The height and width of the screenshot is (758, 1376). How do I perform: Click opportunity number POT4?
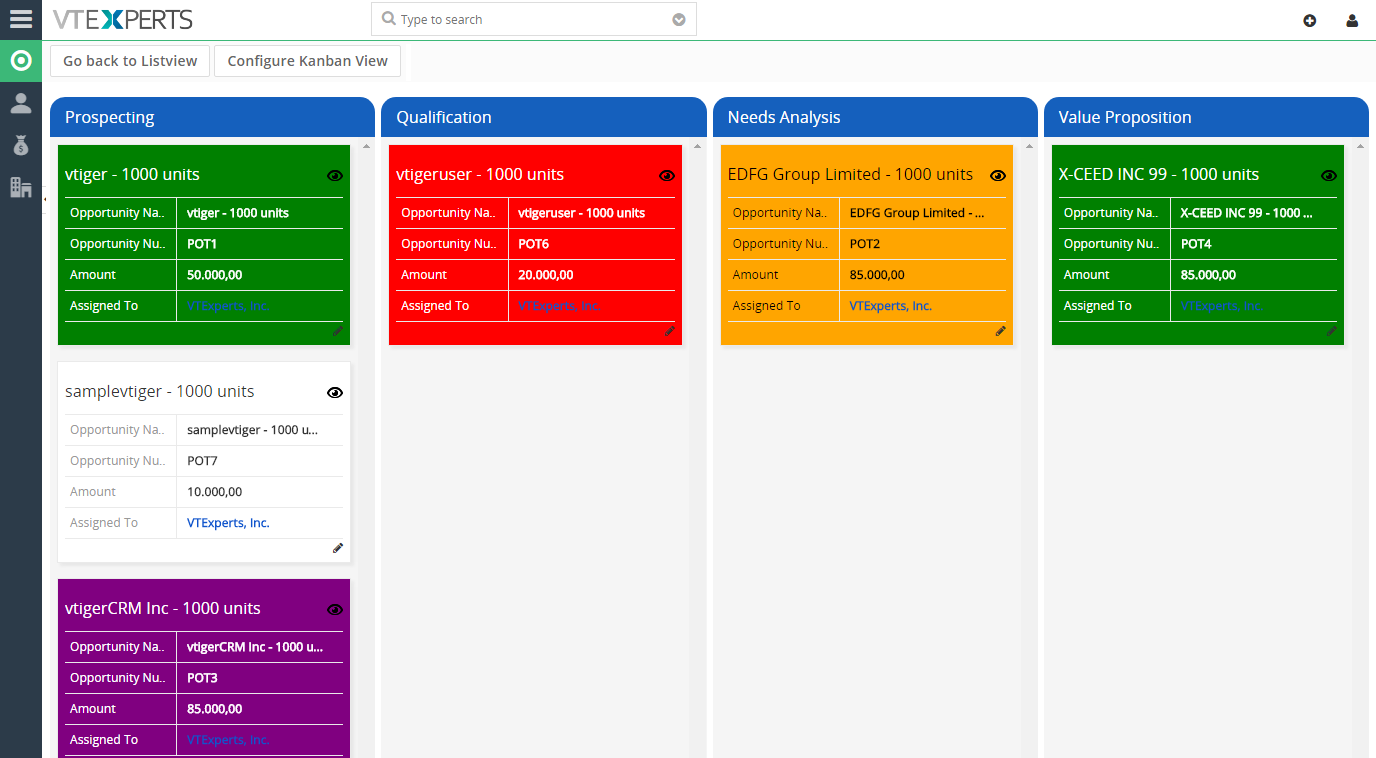(1196, 244)
